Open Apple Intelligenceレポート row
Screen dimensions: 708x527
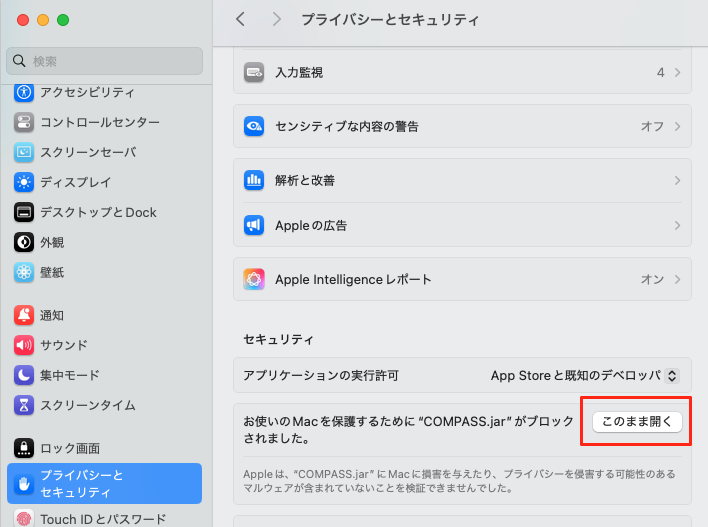point(462,279)
